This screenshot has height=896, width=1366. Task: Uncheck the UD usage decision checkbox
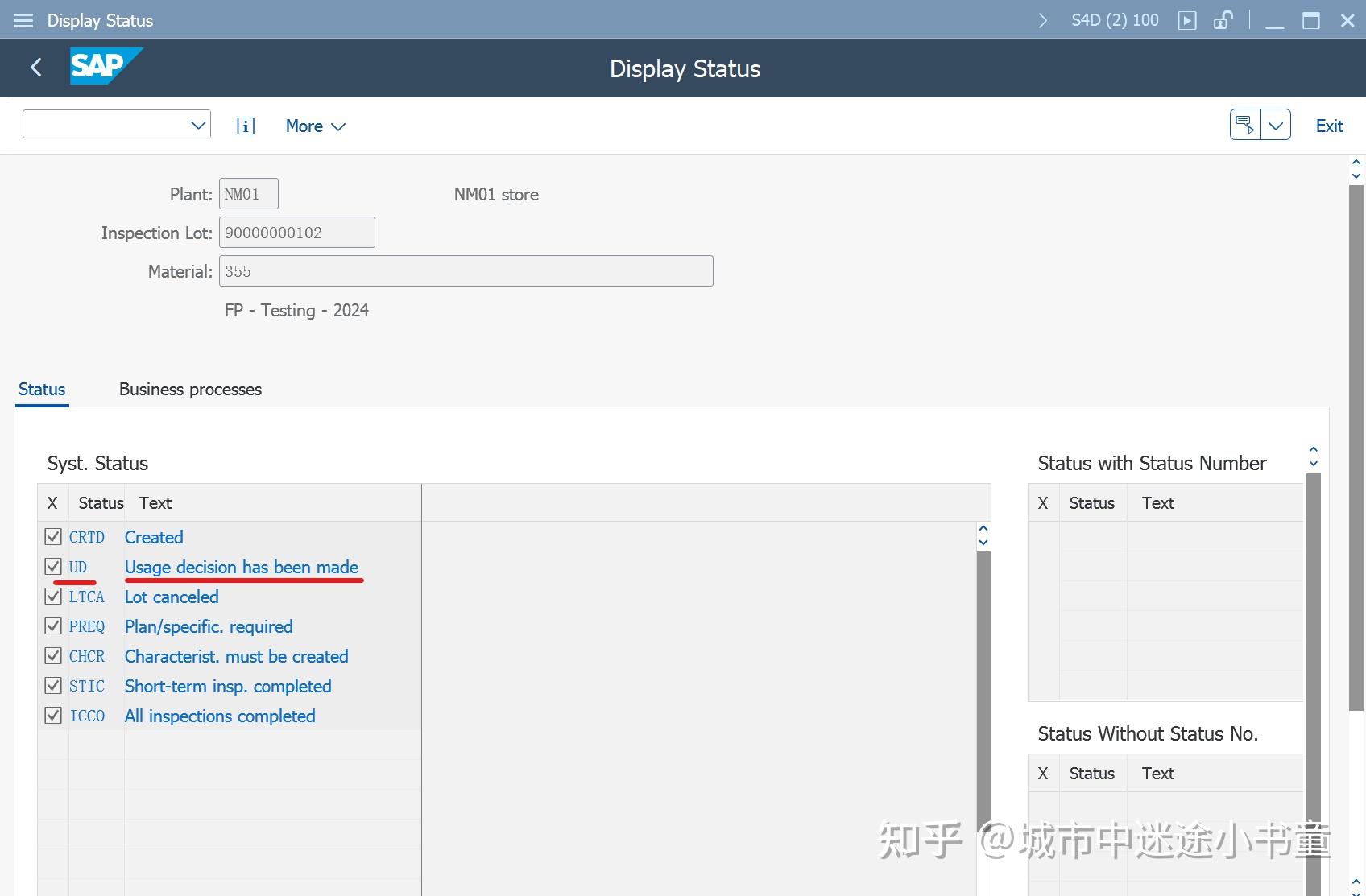coord(52,566)
